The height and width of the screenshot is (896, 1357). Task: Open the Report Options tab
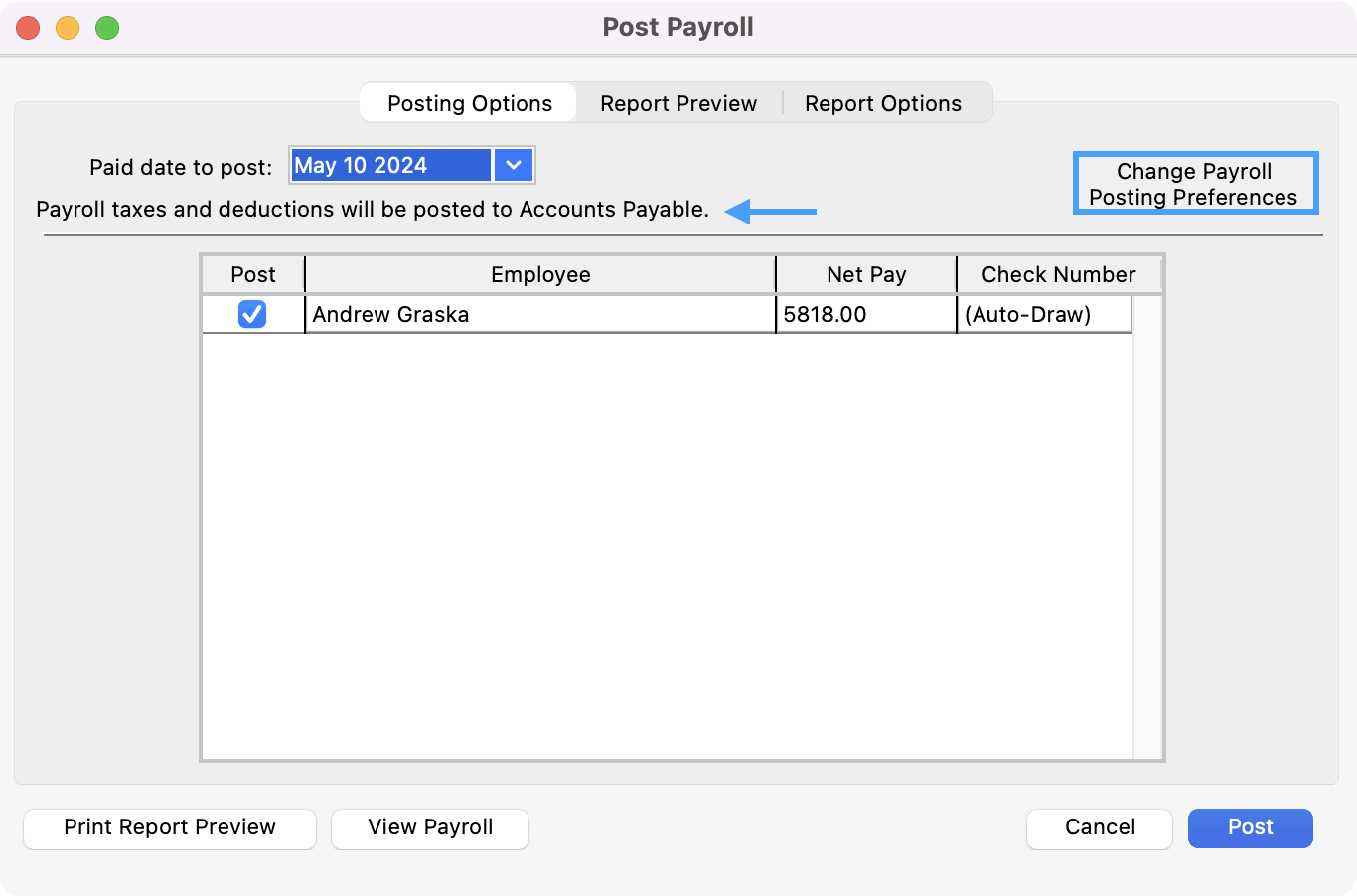882,103
